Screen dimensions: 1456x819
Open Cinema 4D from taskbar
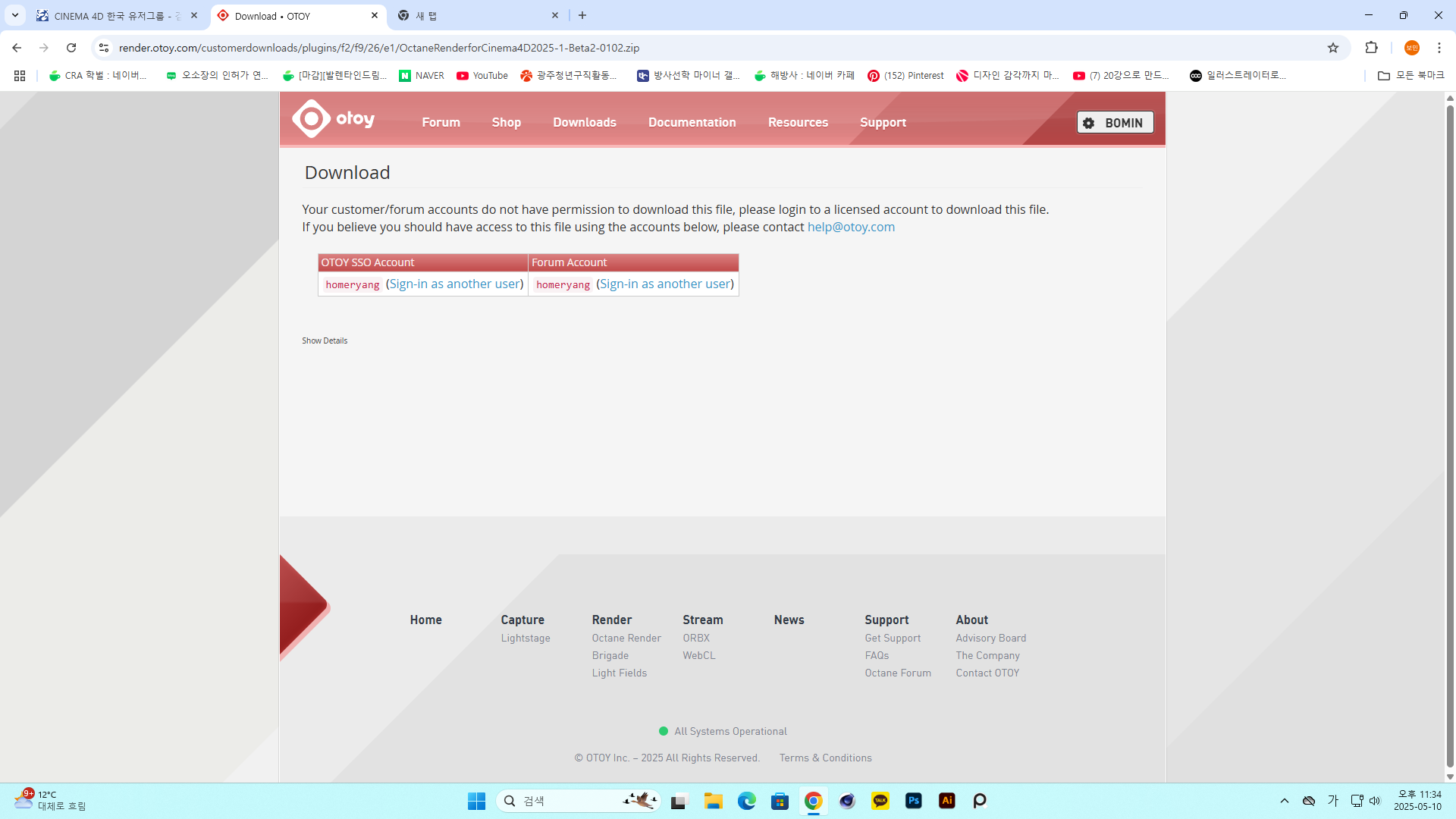[847, 801]
